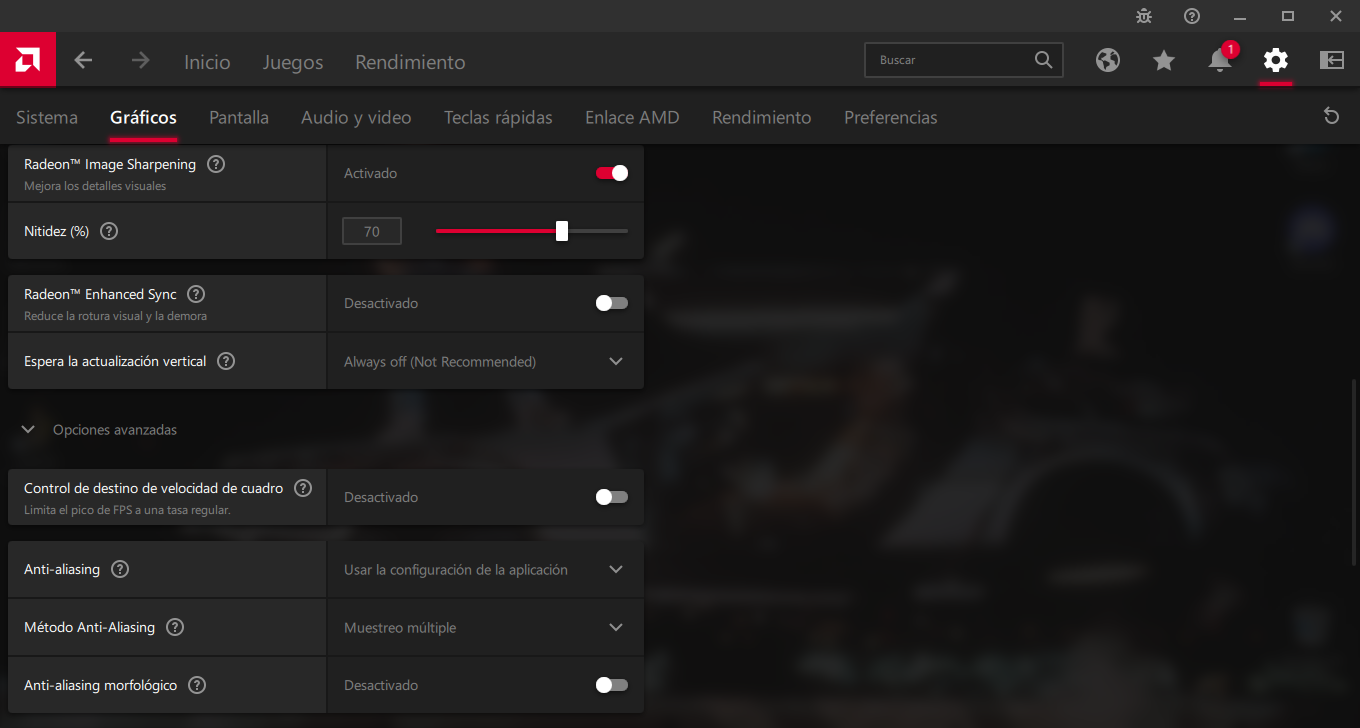1360x728 pixels.
Task: Click the Nitidez slider track
Action: (532, 231)
